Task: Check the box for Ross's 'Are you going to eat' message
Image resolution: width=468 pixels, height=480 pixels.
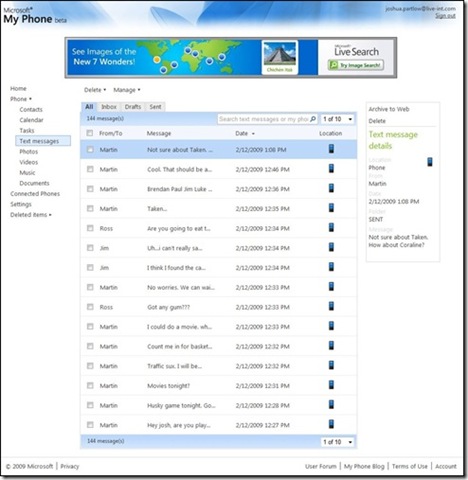Action: [x=90, y=228]
